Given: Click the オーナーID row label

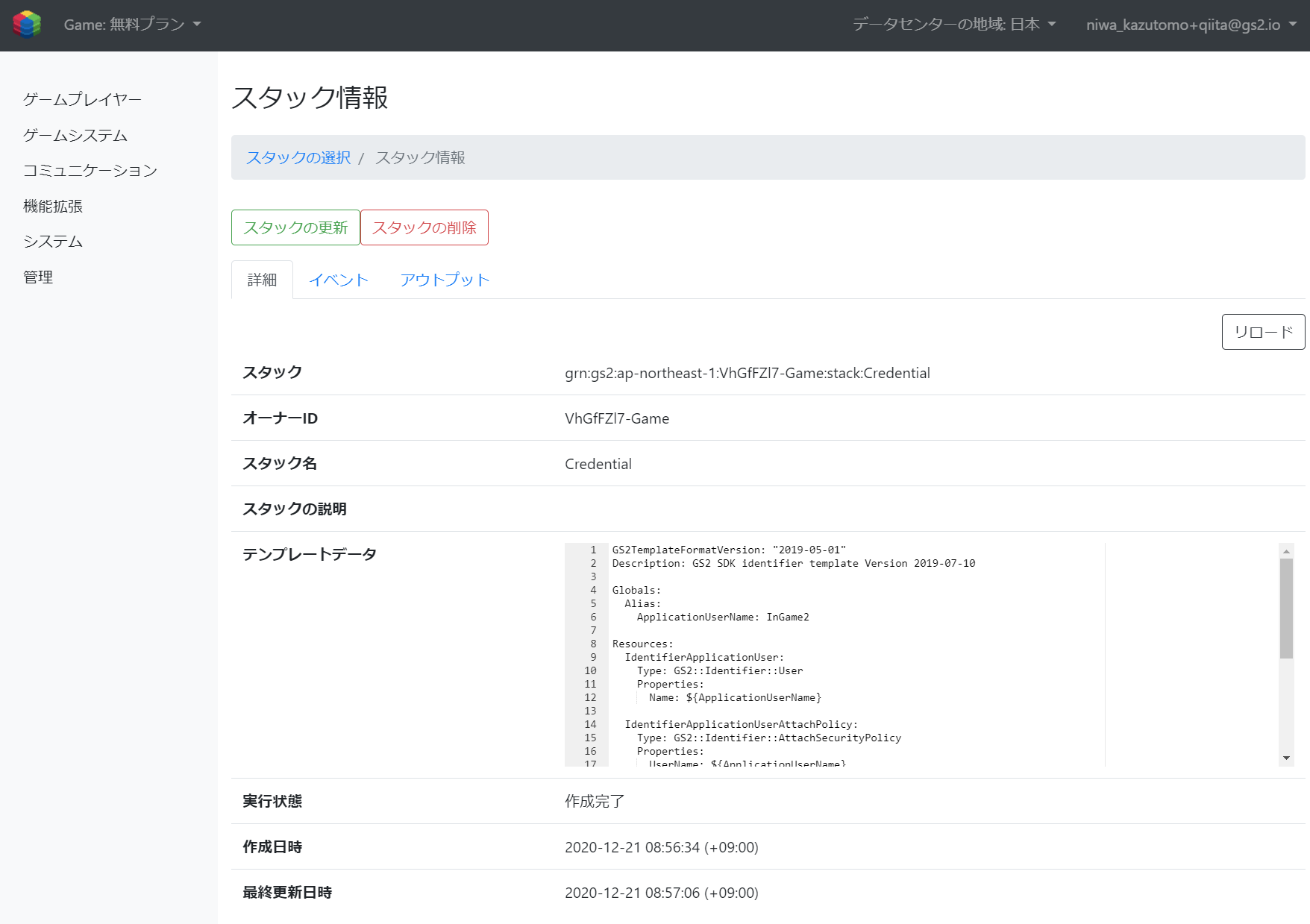Looking at the screenshot, I should (x=280, y=418).
